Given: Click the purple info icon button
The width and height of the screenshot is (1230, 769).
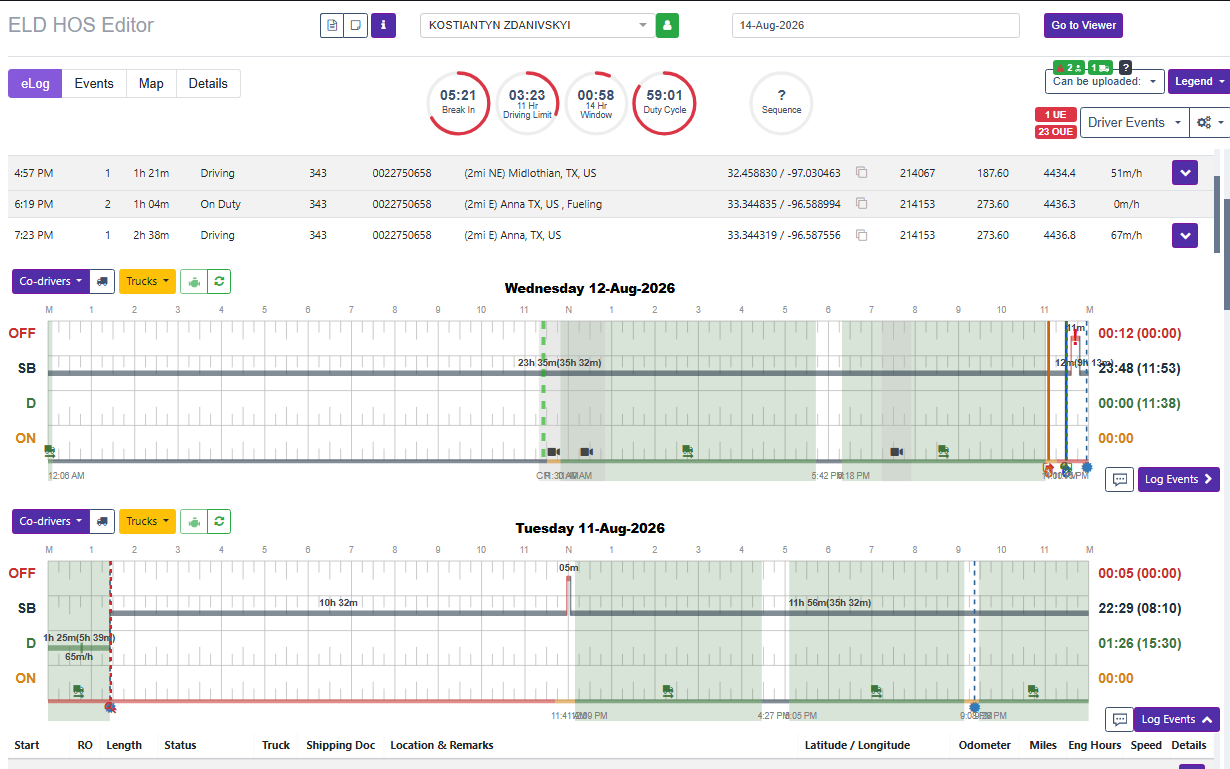Looking at the screenshot, I should tap(383, 25).
